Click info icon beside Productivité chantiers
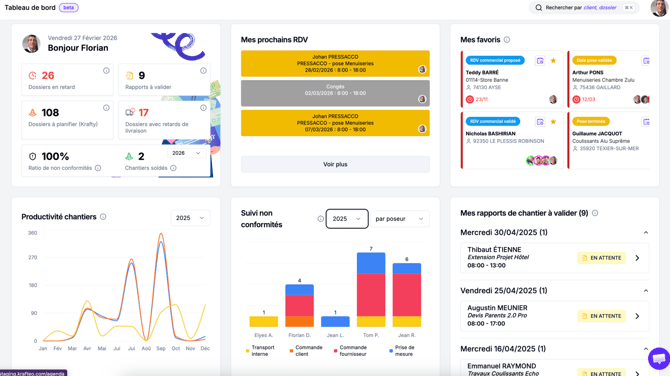The width and height of the screenshot is (670, 376). click(103, 217)
